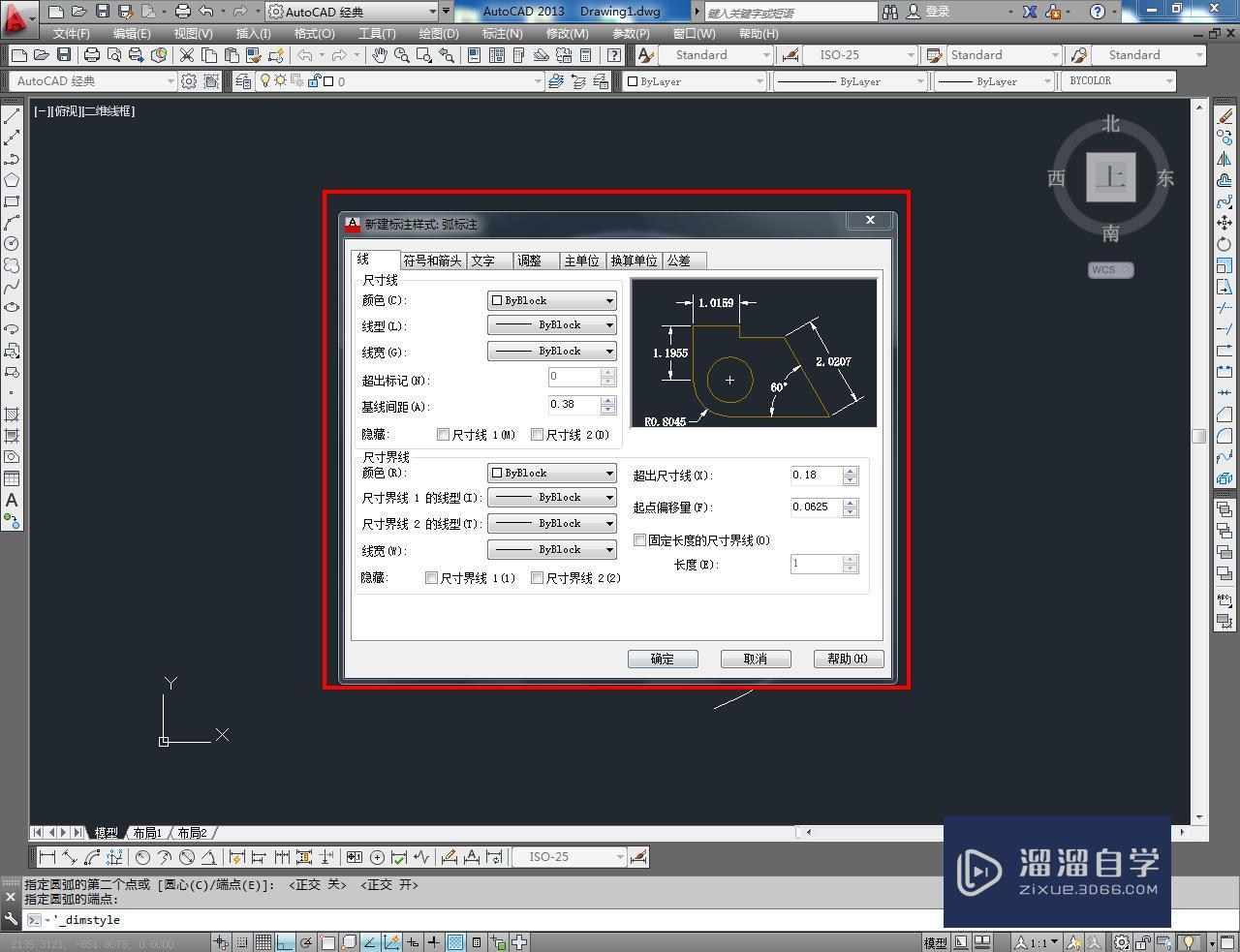Switch to 主单位 tab
1240x952 pixels.
pyautogui.click(x=582, y=261)
